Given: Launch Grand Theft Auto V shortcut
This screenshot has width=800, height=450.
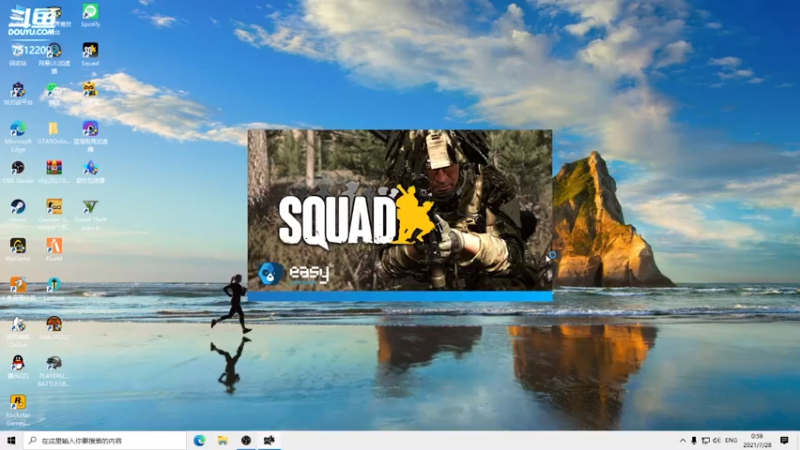Looking at the screenshot, I should click(x=90, y=214).
